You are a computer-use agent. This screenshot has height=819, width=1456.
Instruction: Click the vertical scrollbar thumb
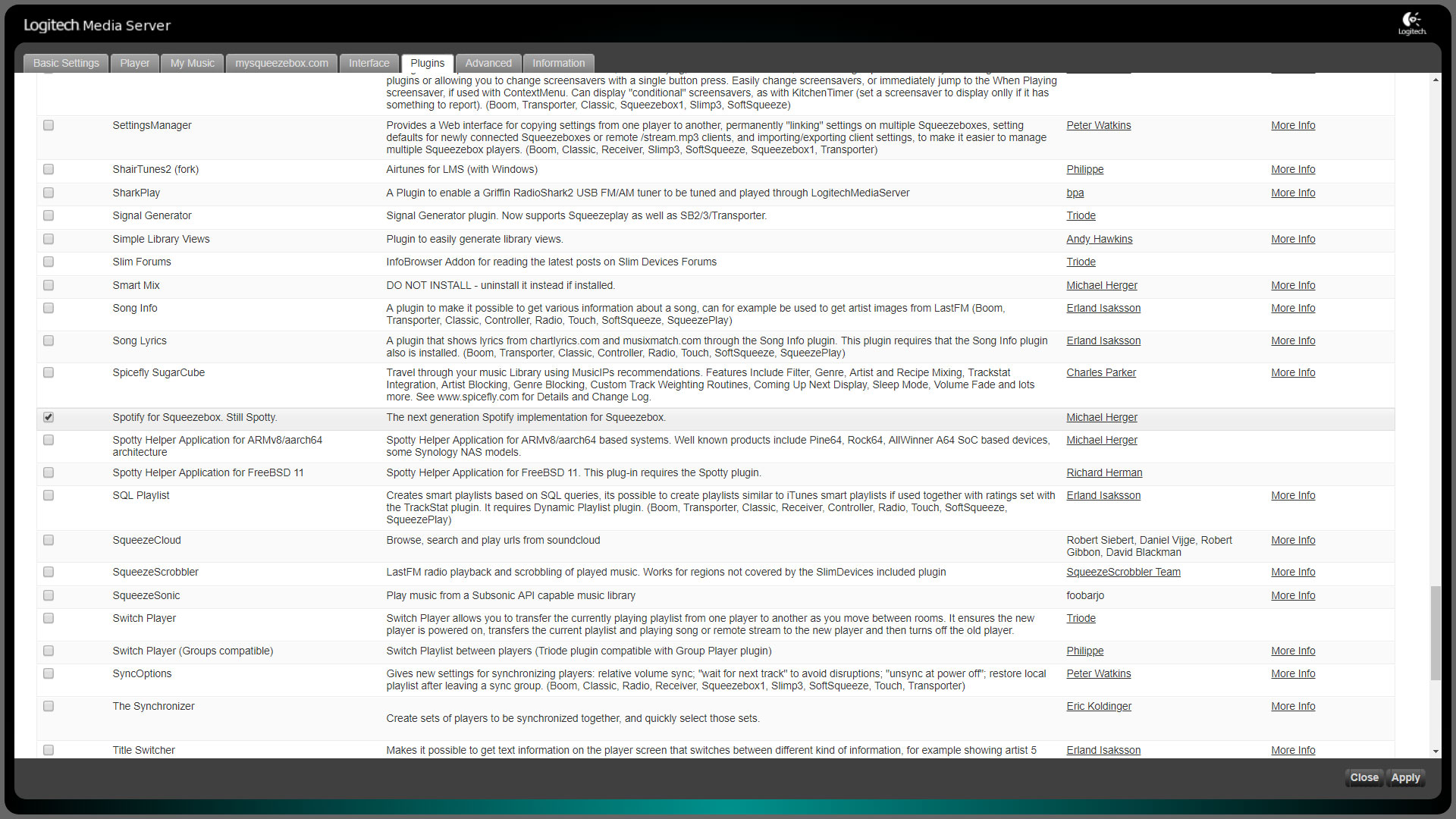pos(1436,633)
